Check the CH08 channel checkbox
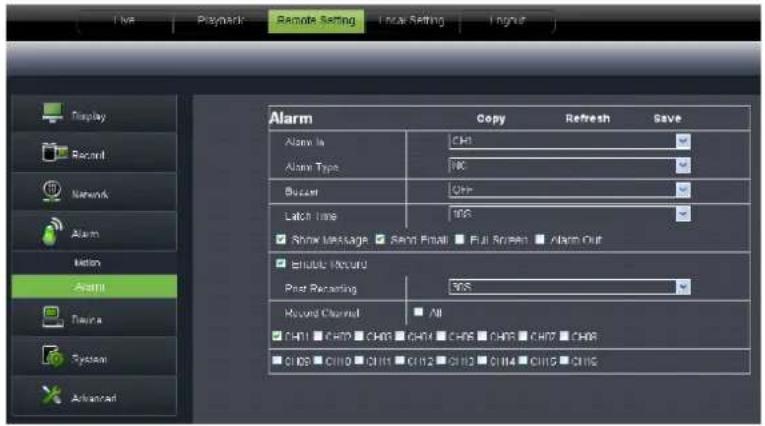 pyautogui.click(x=564, y=336)
